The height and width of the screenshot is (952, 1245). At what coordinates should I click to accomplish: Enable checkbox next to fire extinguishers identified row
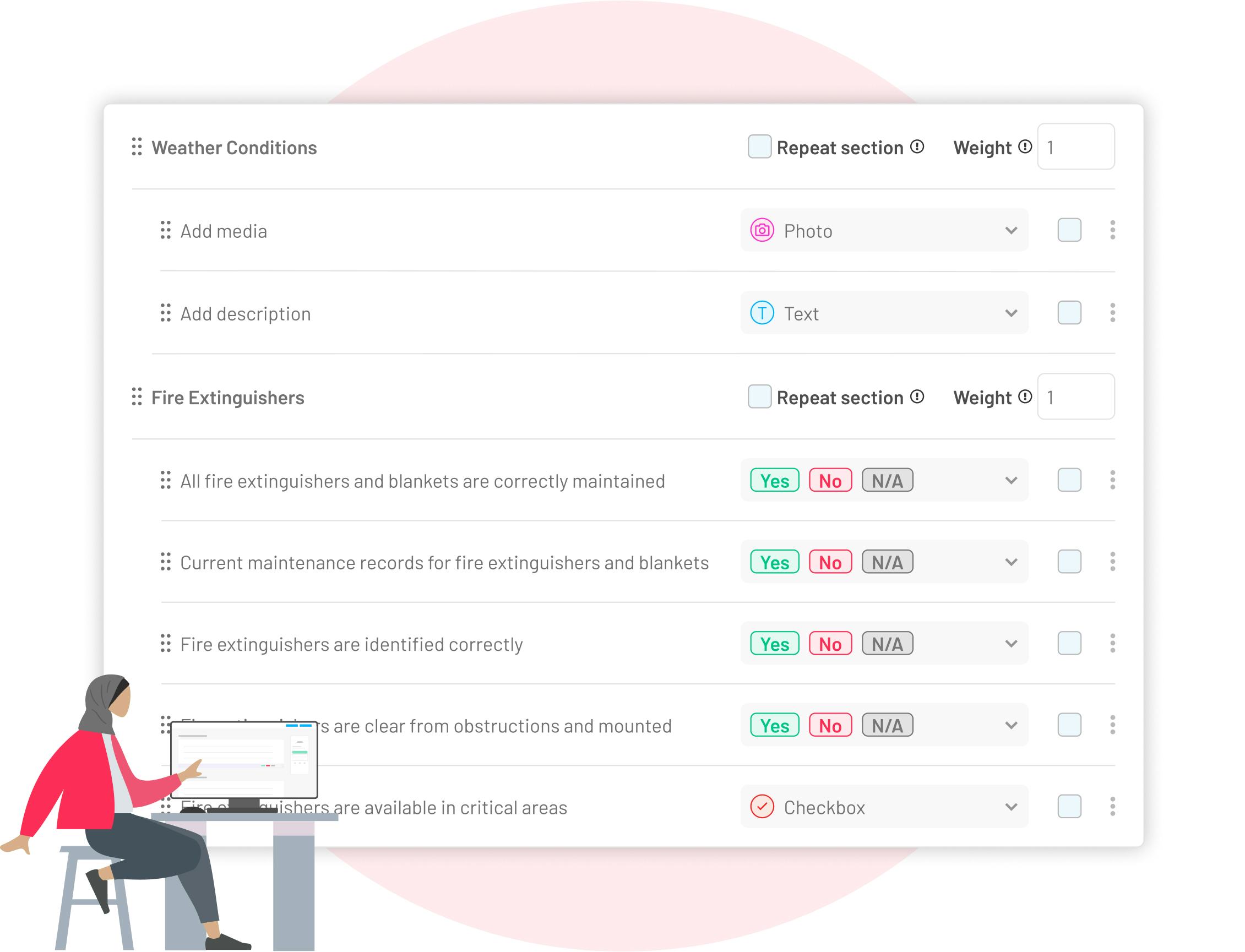coord(1069,643)
